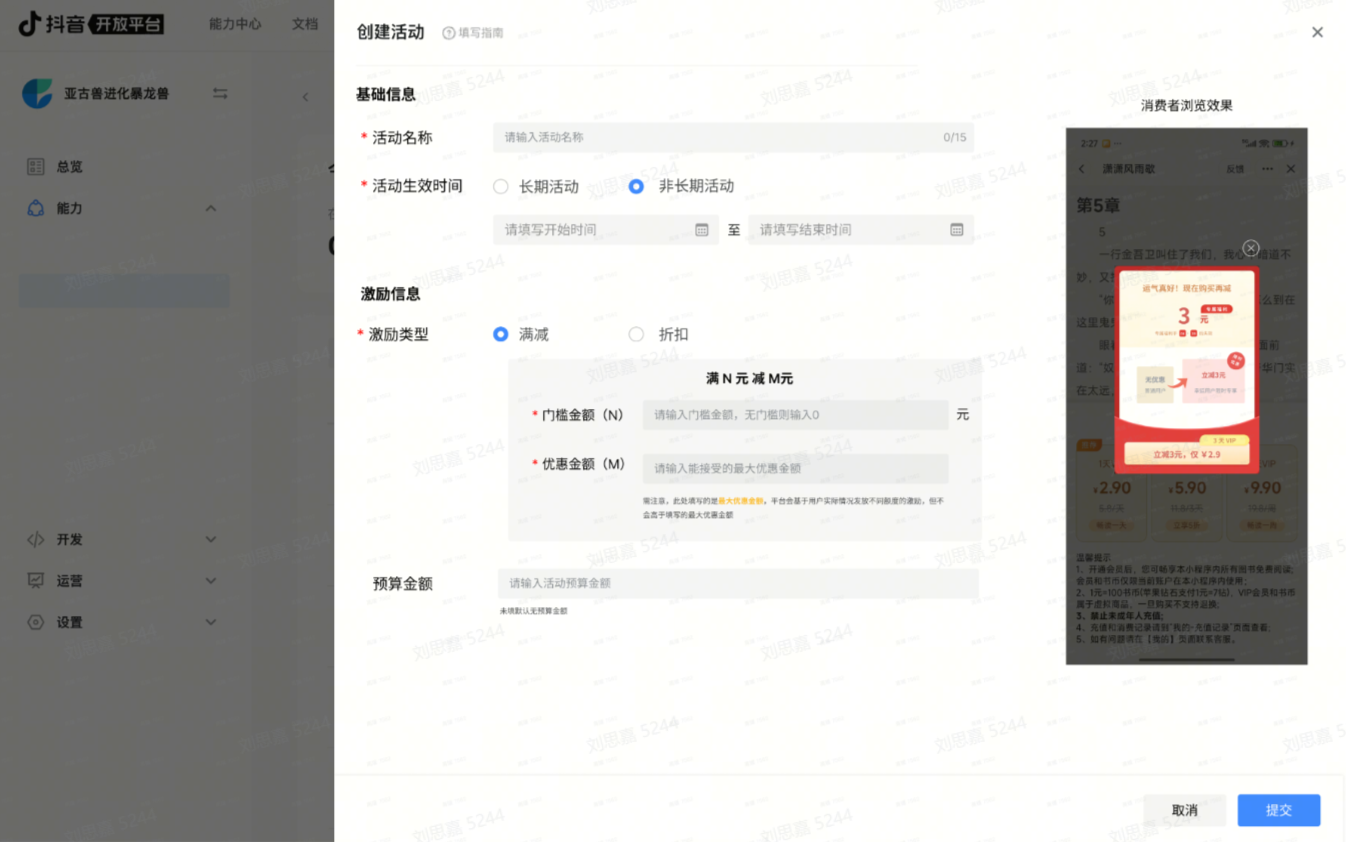
Task: Choose the 满减 incentive type
Action: click(501, 335)
